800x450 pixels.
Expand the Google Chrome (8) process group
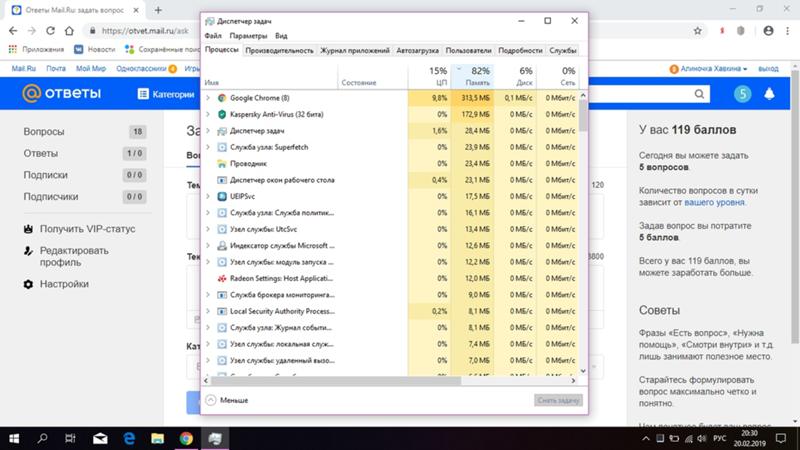[208, 98]
